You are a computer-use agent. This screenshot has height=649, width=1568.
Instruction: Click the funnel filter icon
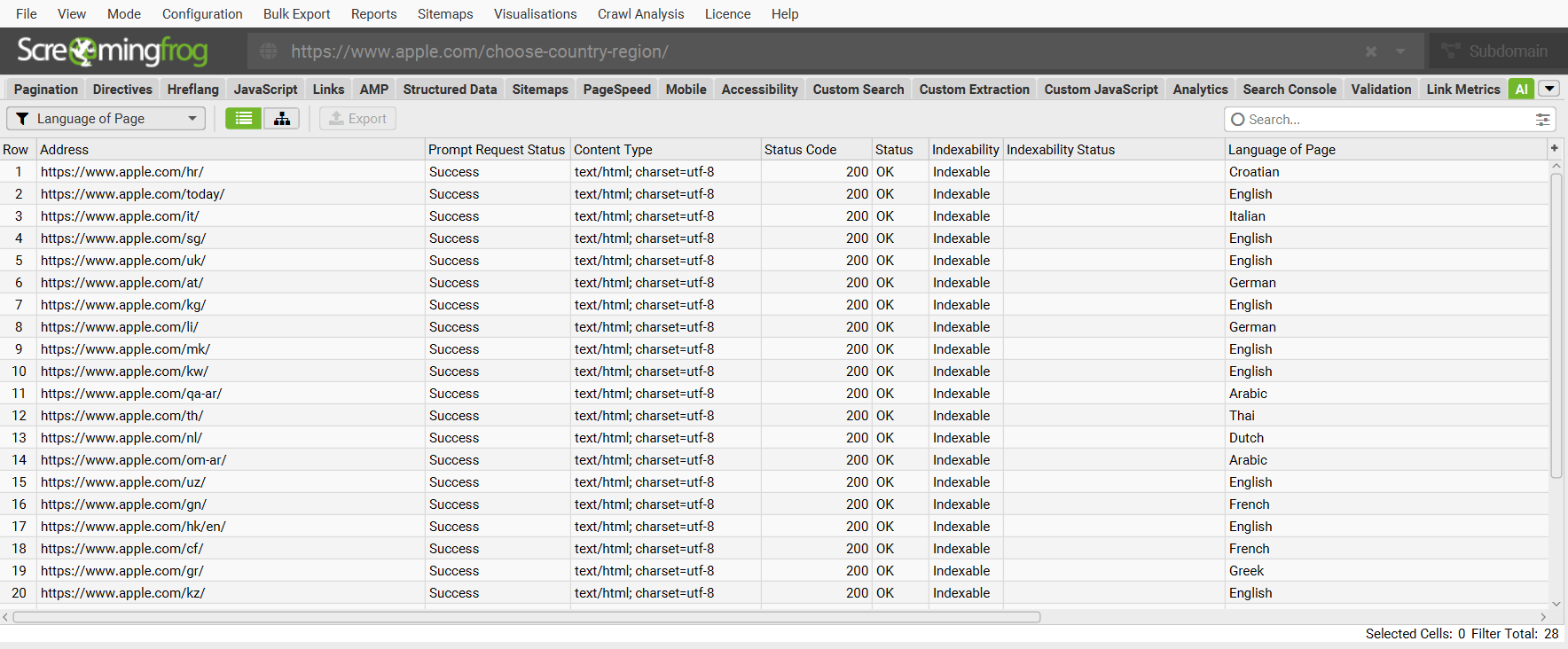tap(22, 119)
